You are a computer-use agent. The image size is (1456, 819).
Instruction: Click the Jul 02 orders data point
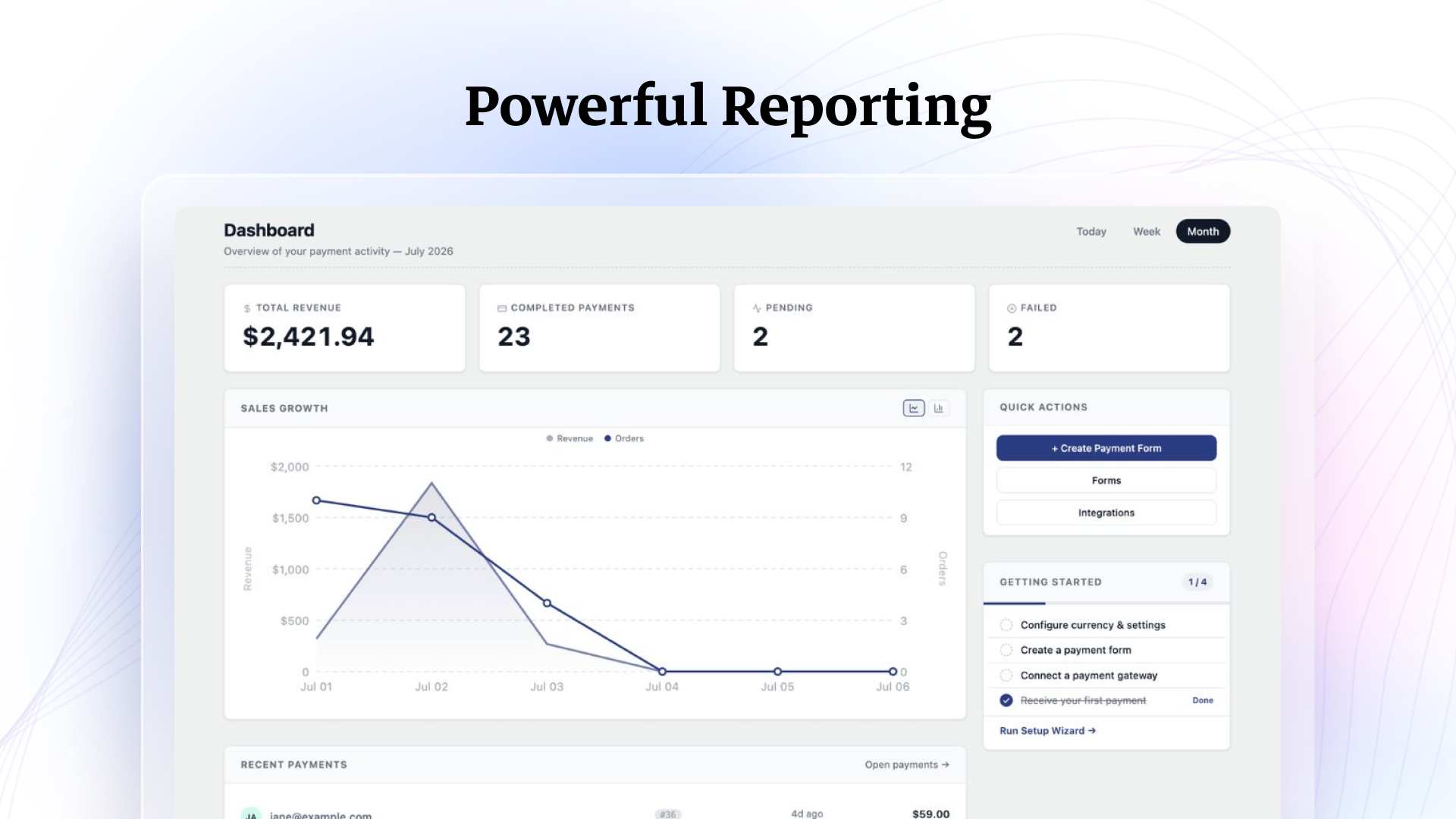(431, 517)
